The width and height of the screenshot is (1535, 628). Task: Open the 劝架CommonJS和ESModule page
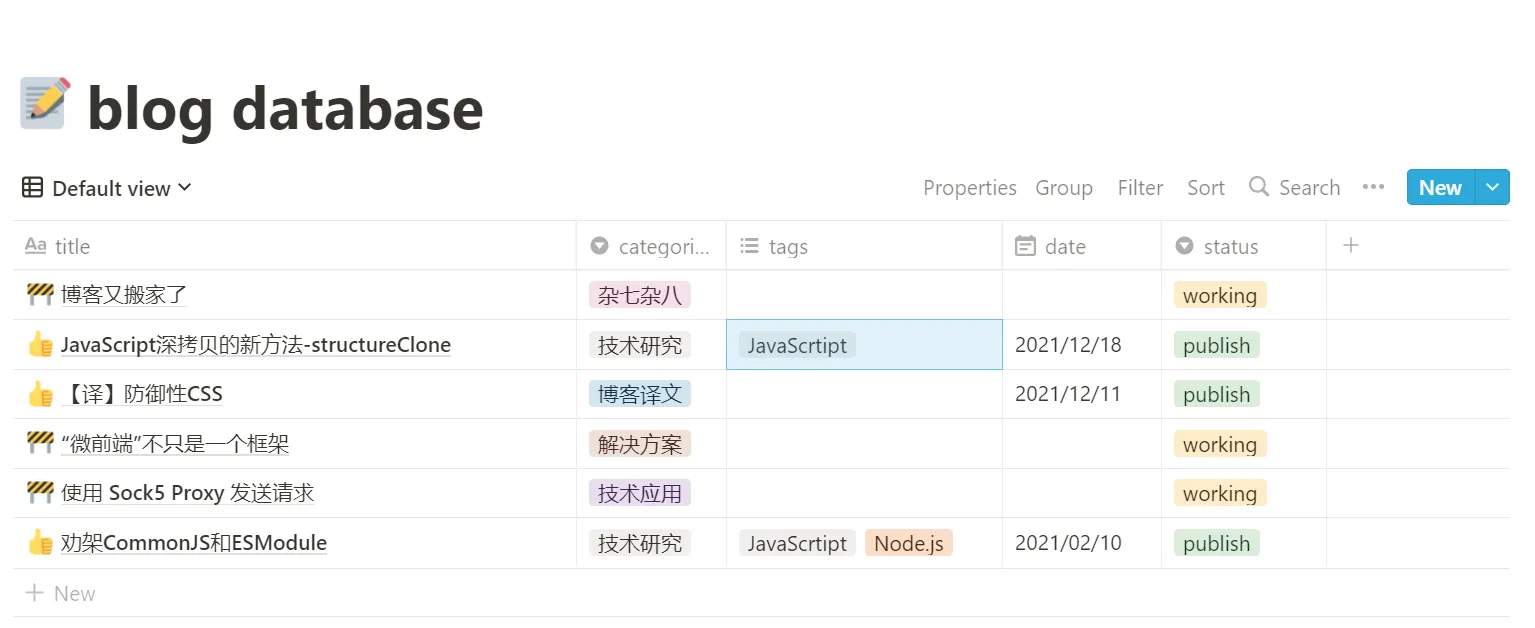[x=194, y=543]
